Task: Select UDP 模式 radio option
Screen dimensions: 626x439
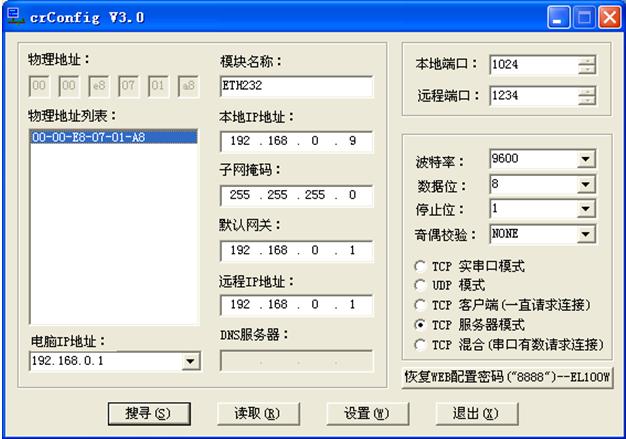Action: coord(419,286)
